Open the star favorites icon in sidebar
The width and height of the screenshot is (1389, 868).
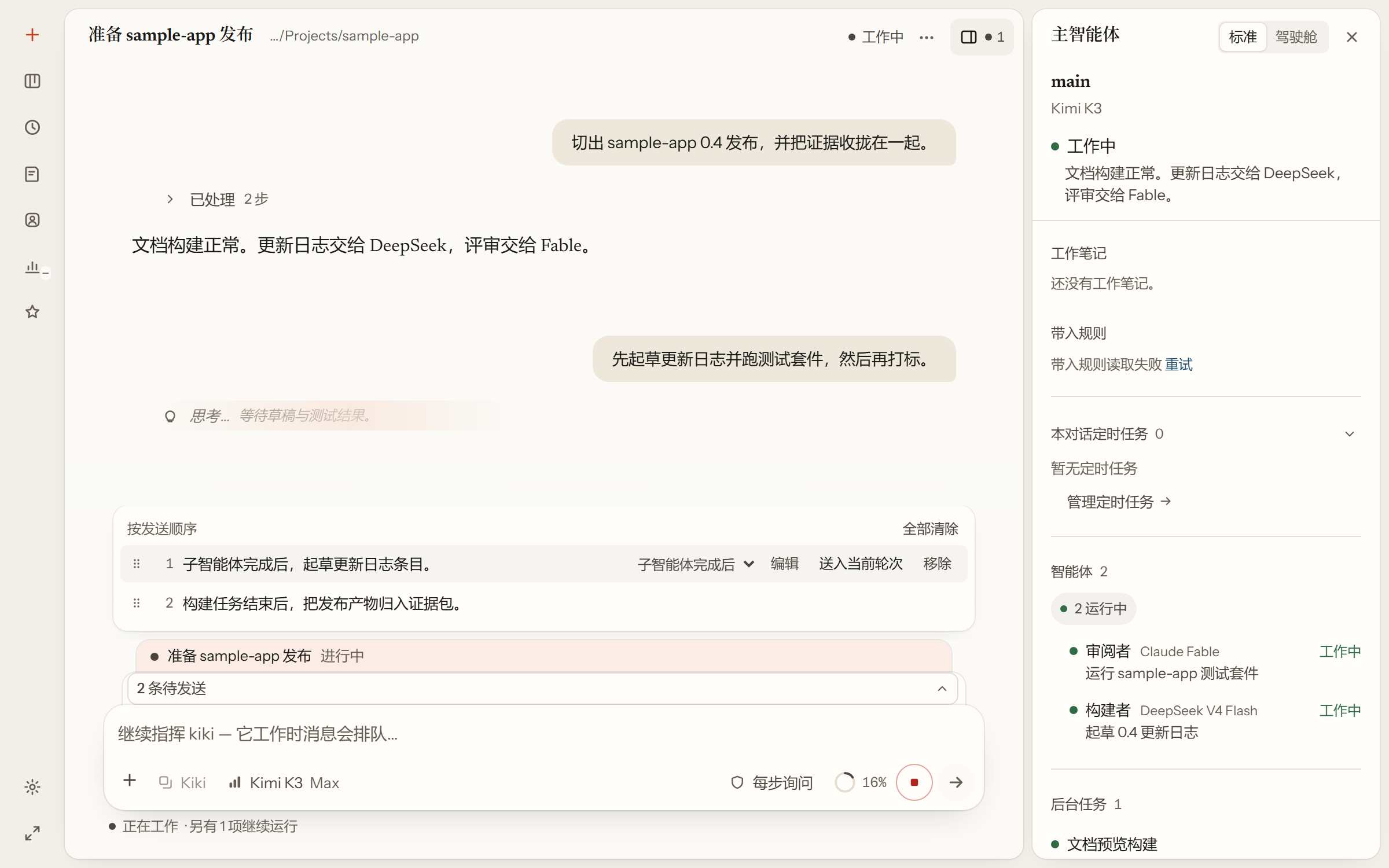pyautogui.click(x=32, y=312)
